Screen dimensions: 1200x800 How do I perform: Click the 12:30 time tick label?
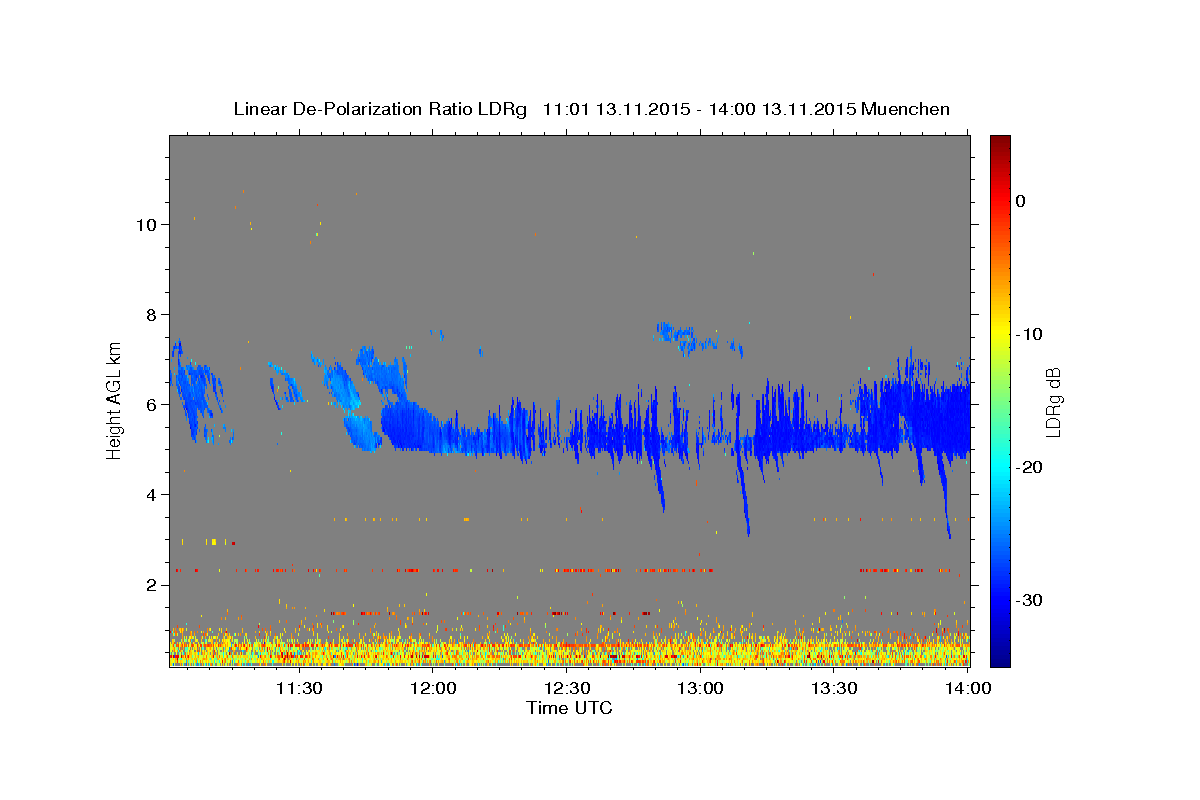[566, 688]
